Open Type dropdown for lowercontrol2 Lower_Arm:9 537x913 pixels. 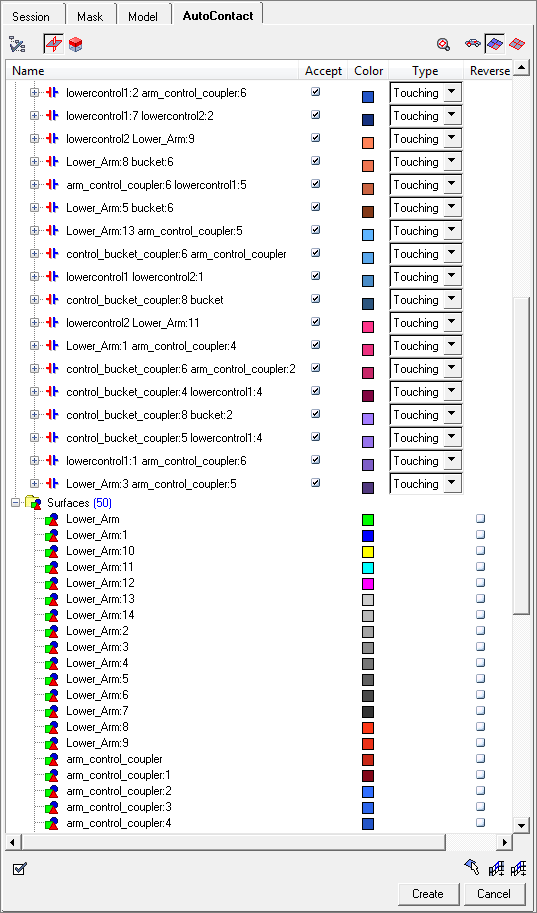tap(452, 139)
